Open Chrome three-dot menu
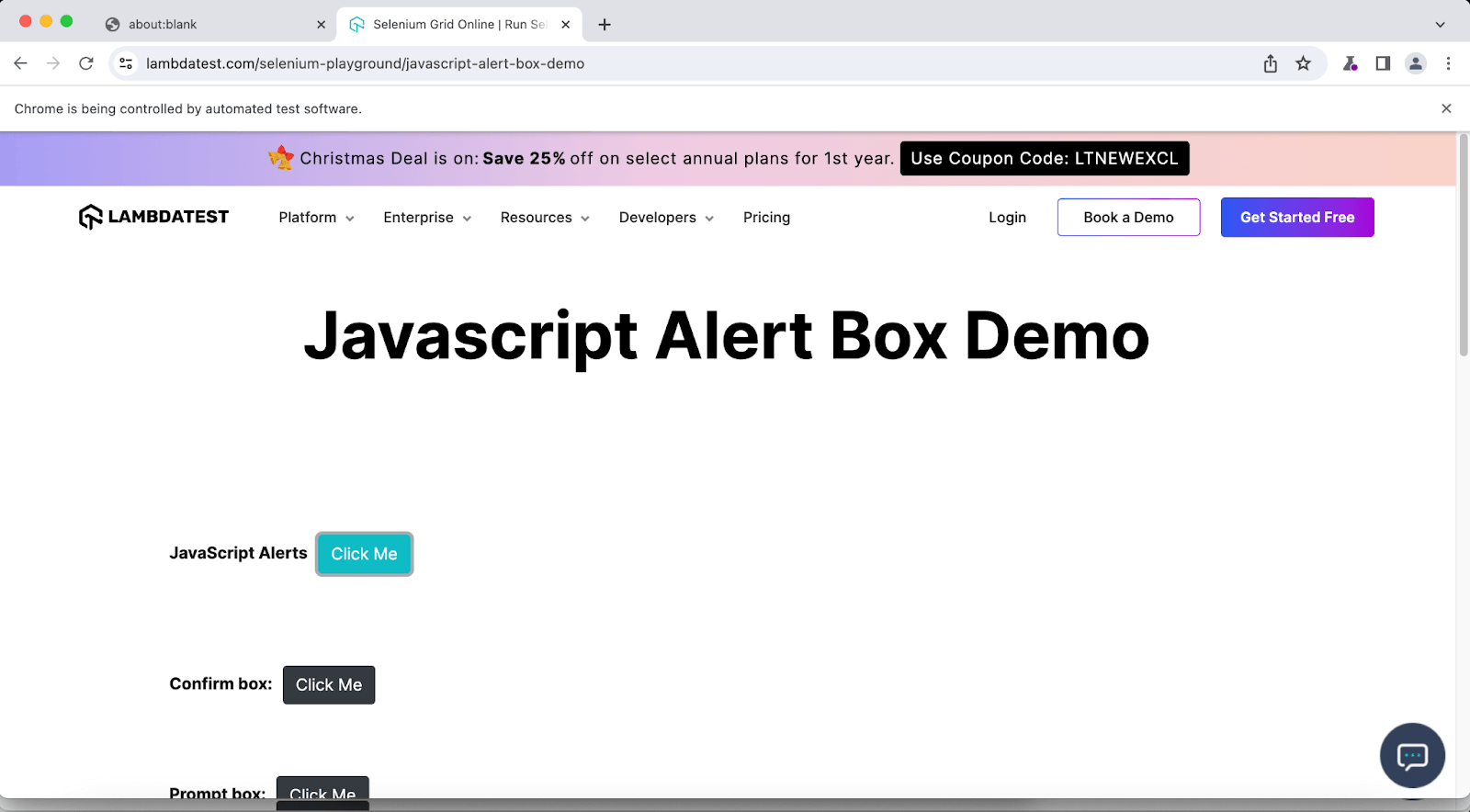Viewport: 1470px width, 812px height. [1448, 63]
